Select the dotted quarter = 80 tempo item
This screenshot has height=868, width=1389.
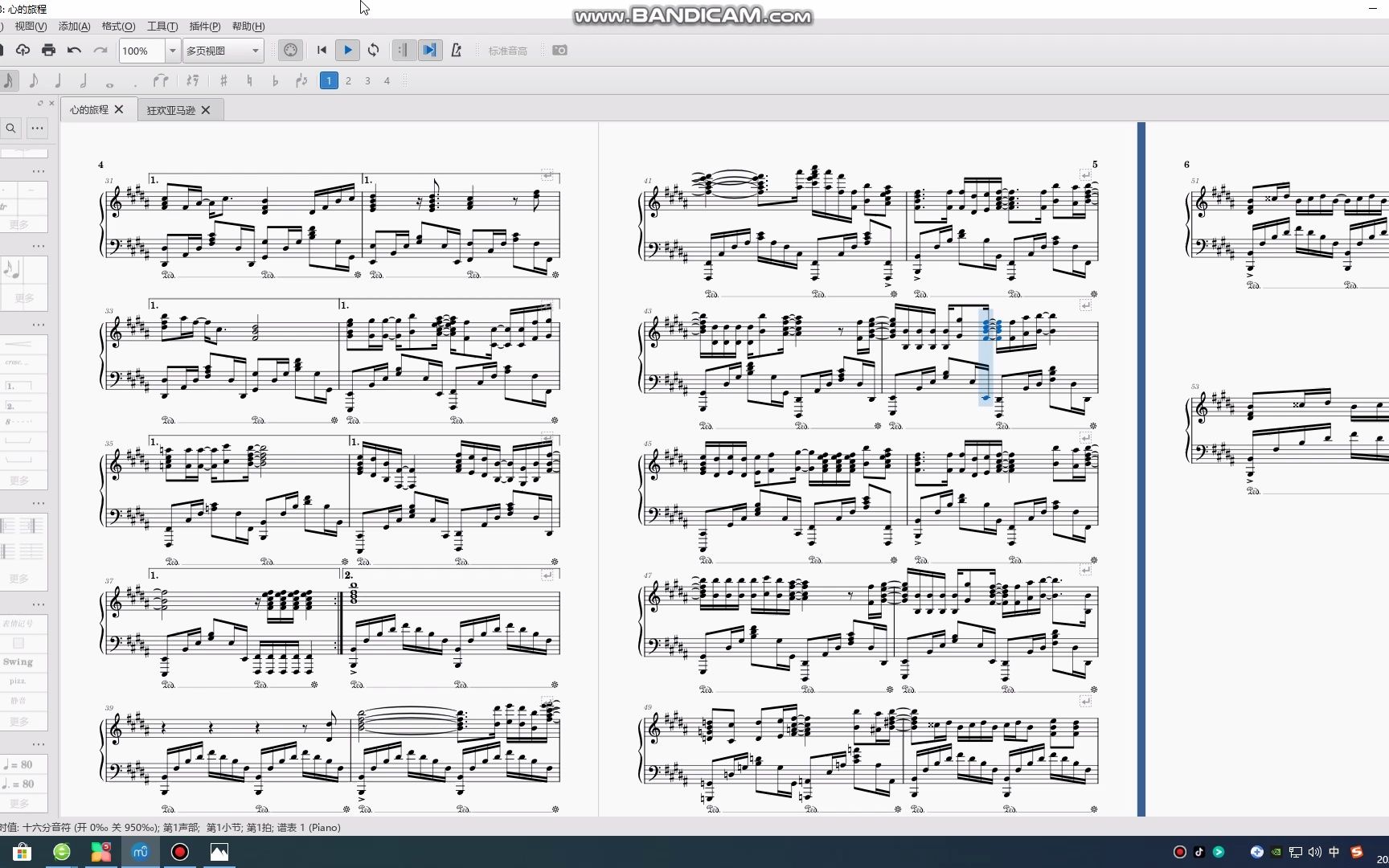pyautogui.click(x=19, y=784)
